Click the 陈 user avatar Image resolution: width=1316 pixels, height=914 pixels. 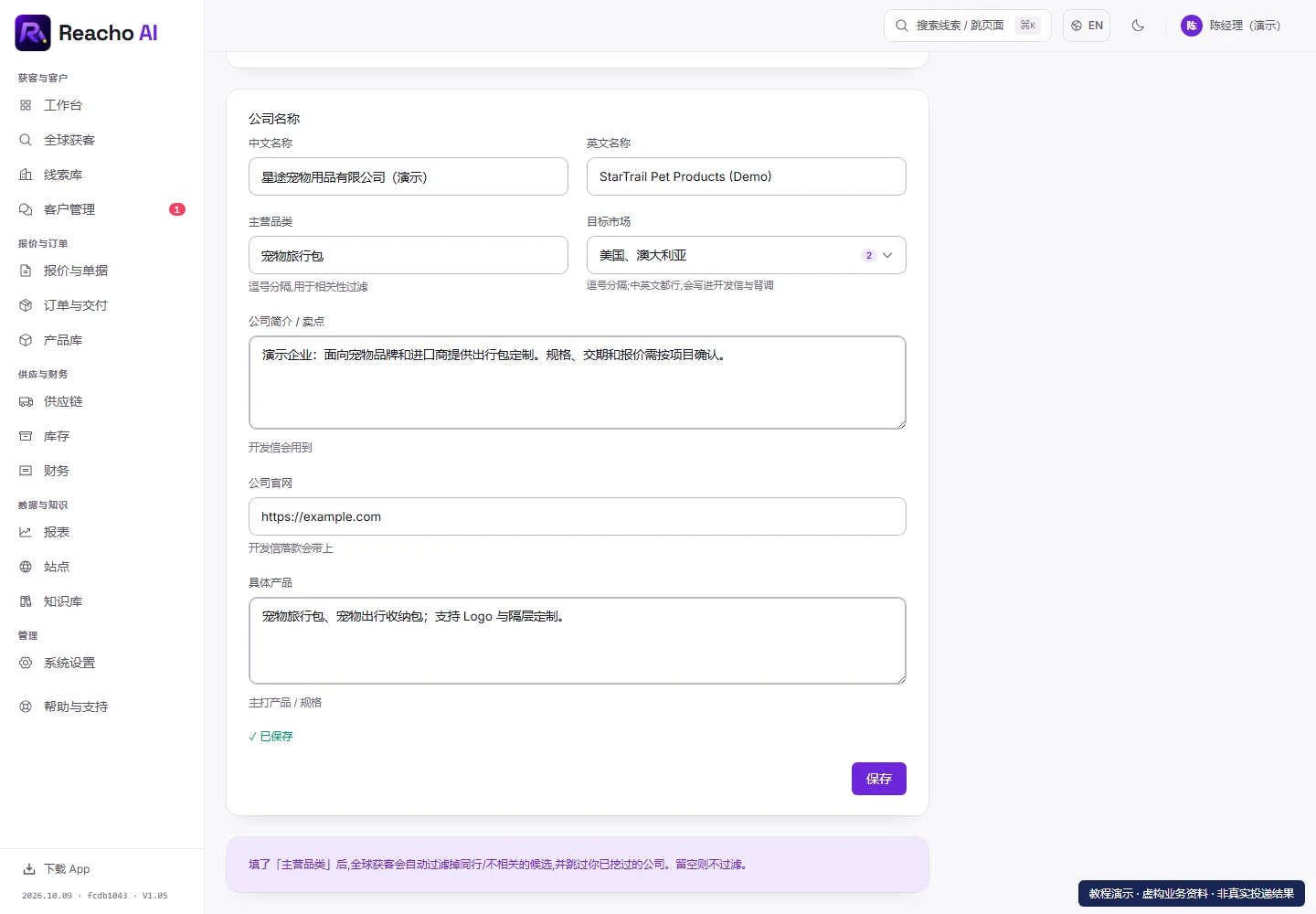1192,26
